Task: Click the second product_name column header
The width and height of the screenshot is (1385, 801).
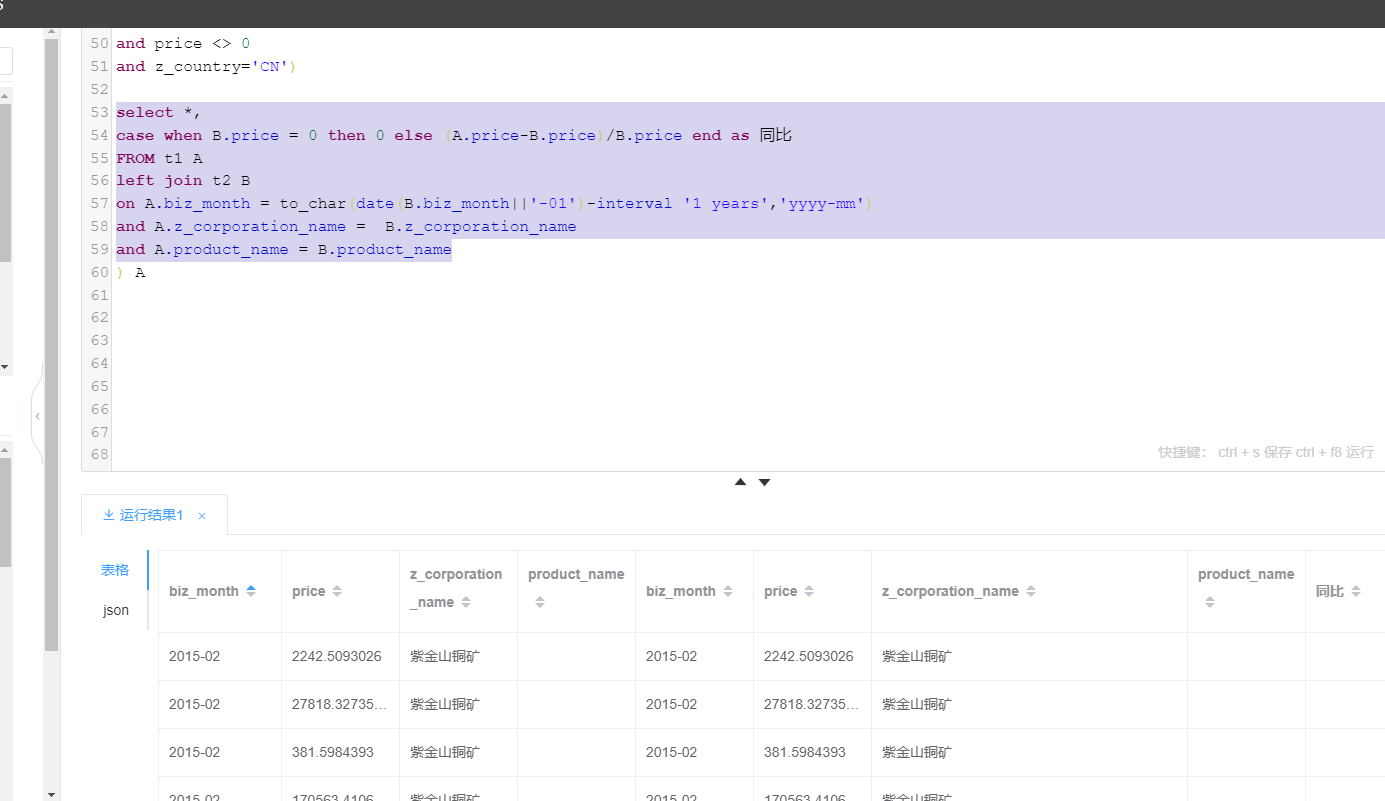Action: (x=1245, y=575)
